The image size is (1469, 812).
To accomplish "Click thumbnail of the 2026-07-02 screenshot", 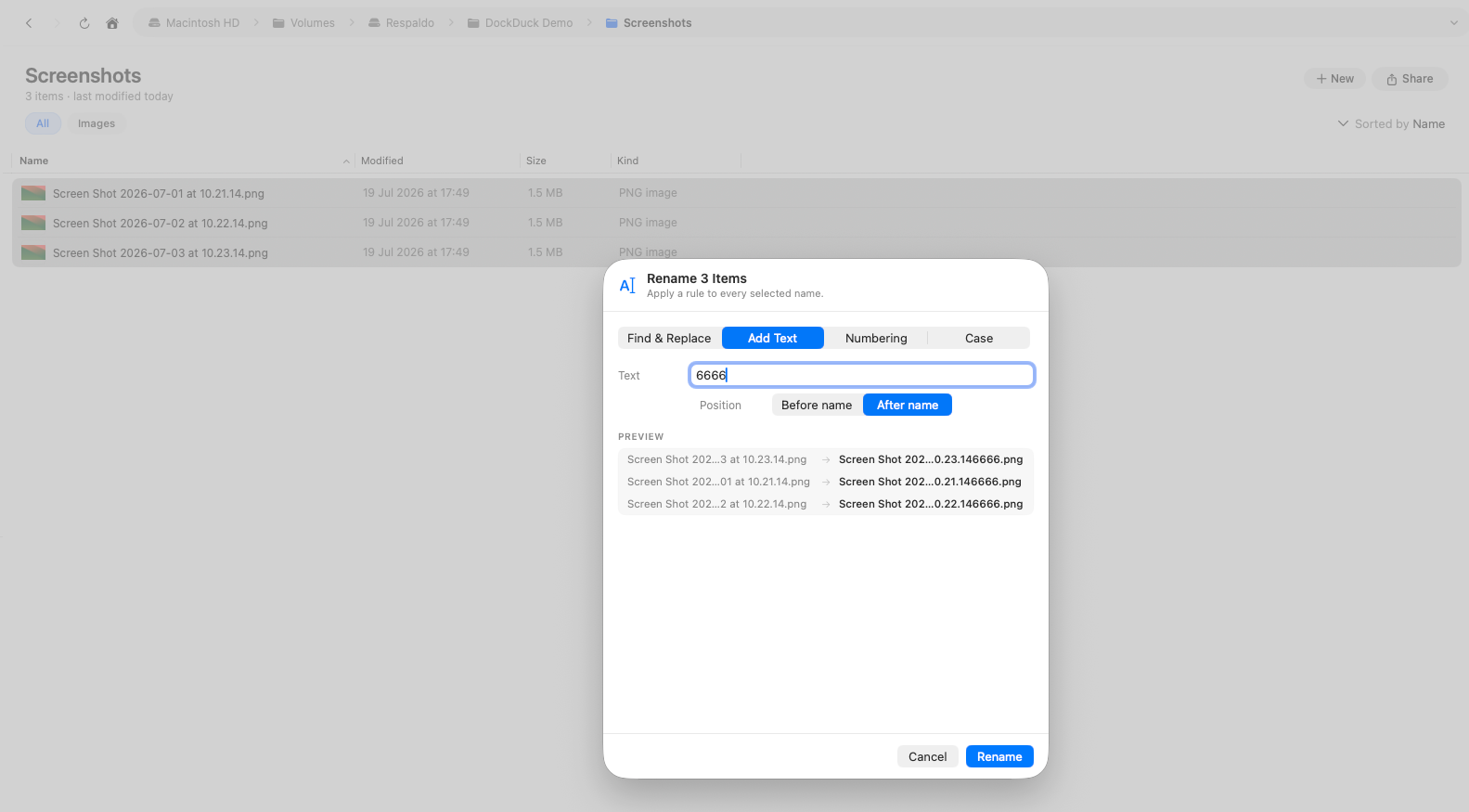I will (x=33, y=223).
